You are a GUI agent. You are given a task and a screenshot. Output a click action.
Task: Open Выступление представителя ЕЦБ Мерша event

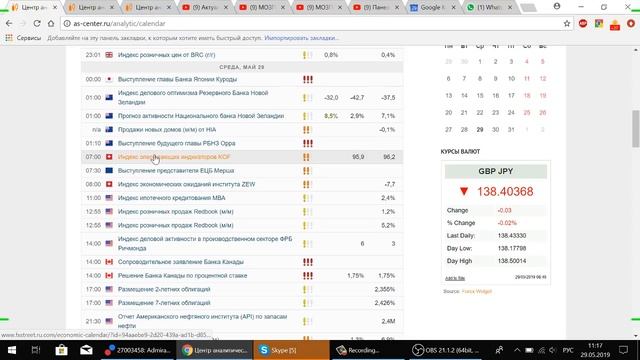click(176, 171)
